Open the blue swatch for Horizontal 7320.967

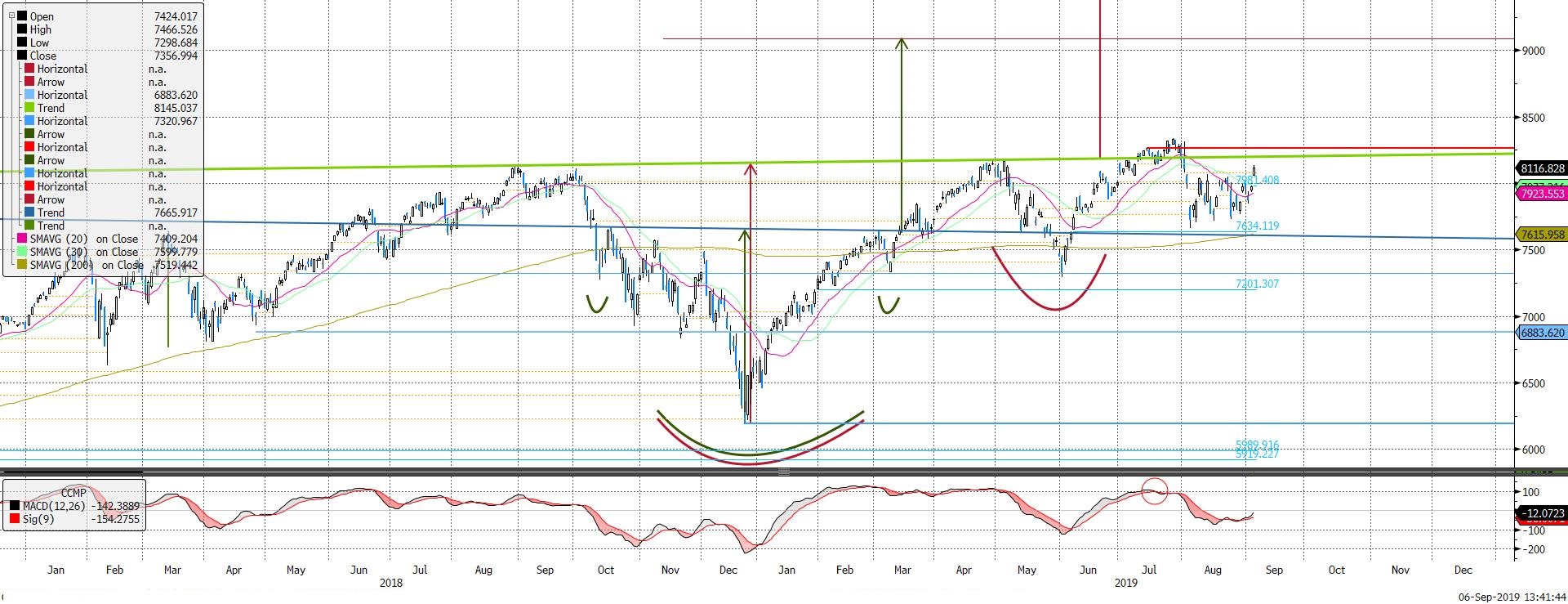click(29, 121)
